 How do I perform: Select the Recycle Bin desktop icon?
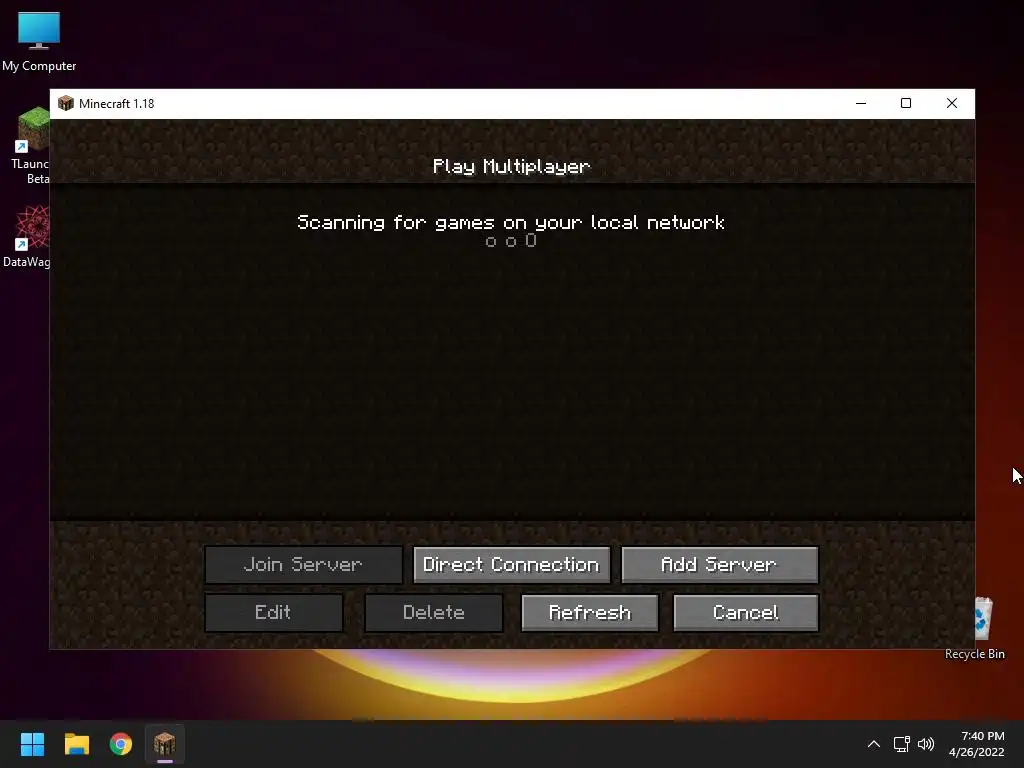pyautogui.click(x=980, y=628)
